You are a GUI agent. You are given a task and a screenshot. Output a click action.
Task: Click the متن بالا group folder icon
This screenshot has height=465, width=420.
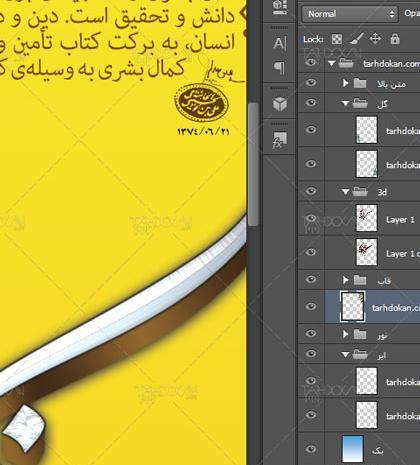coord(360,83)
